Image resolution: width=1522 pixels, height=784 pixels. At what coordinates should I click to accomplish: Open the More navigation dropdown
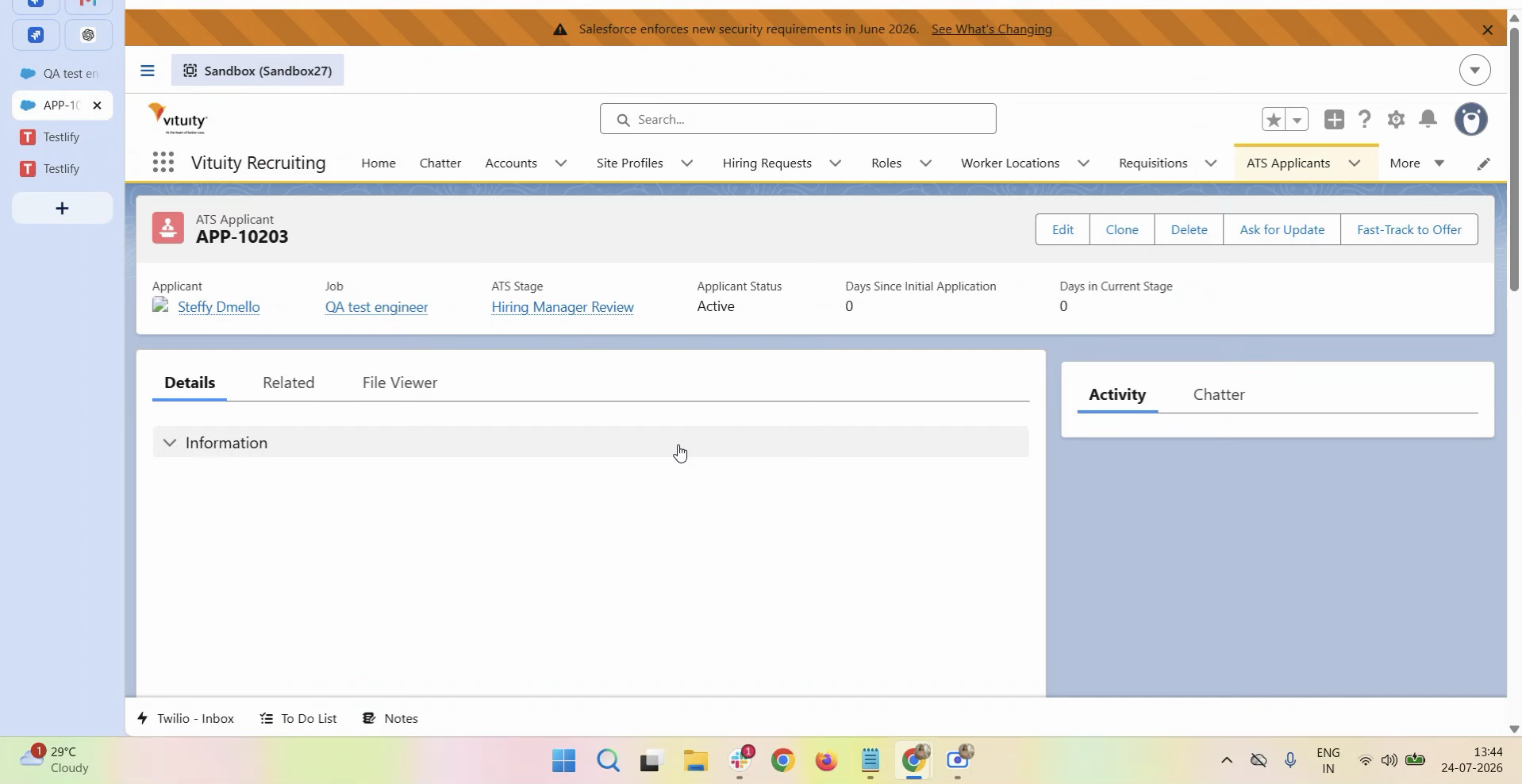click(x=1418, y=163)
